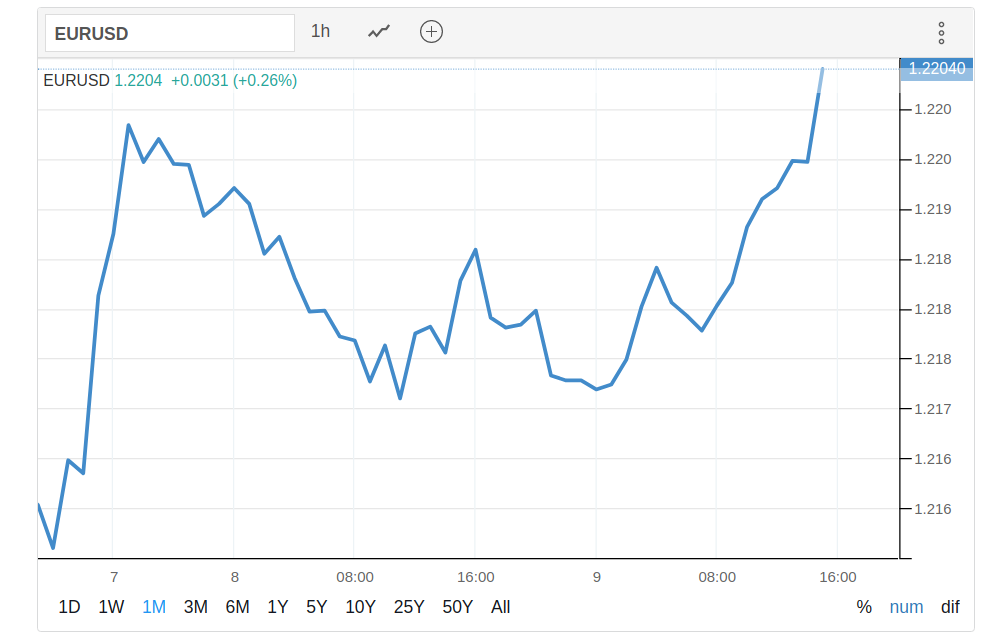Open the chart type line icon
Screen dimensions: 1001x639
tap(378, 32)
